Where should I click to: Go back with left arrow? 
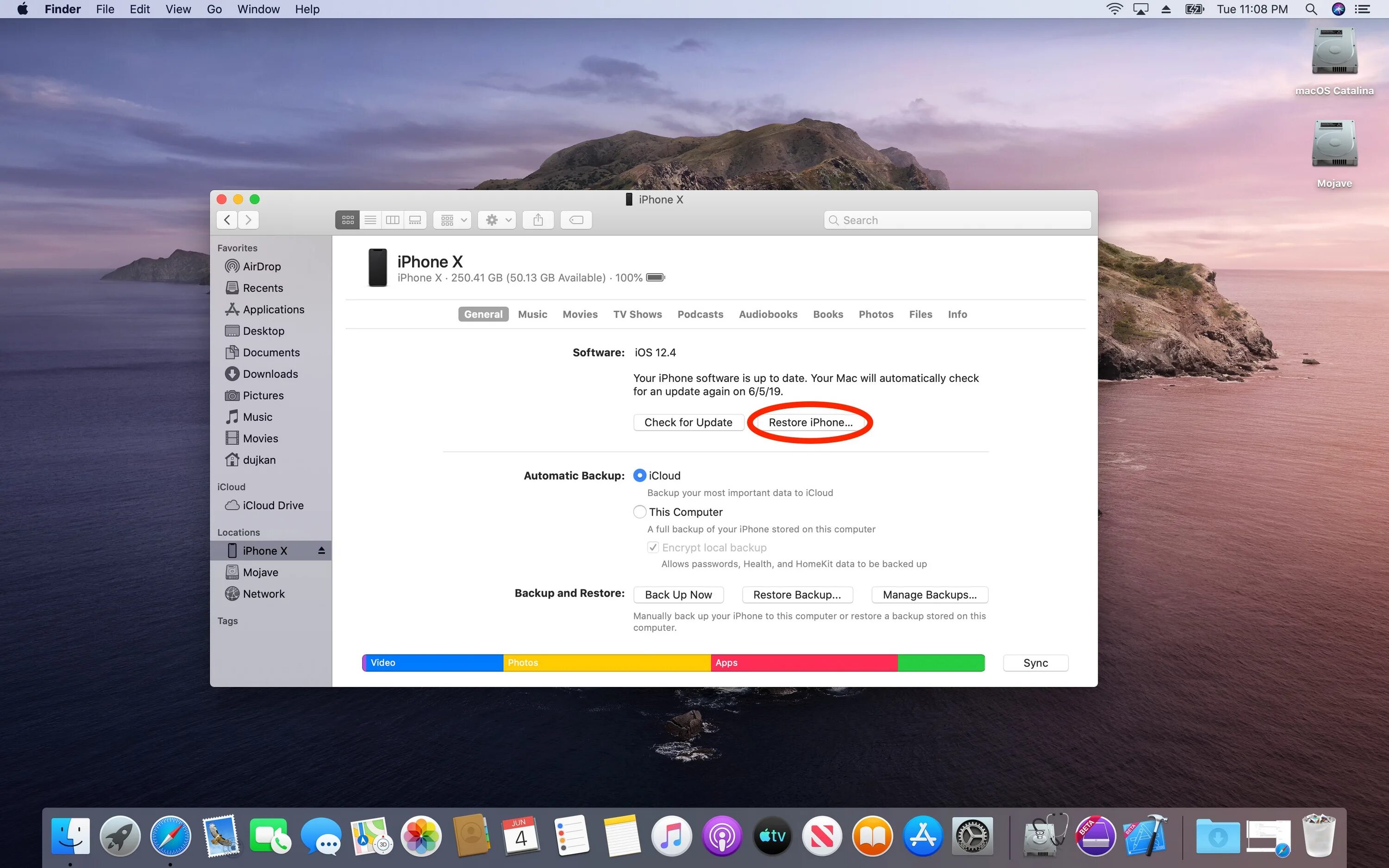(227, 220)
